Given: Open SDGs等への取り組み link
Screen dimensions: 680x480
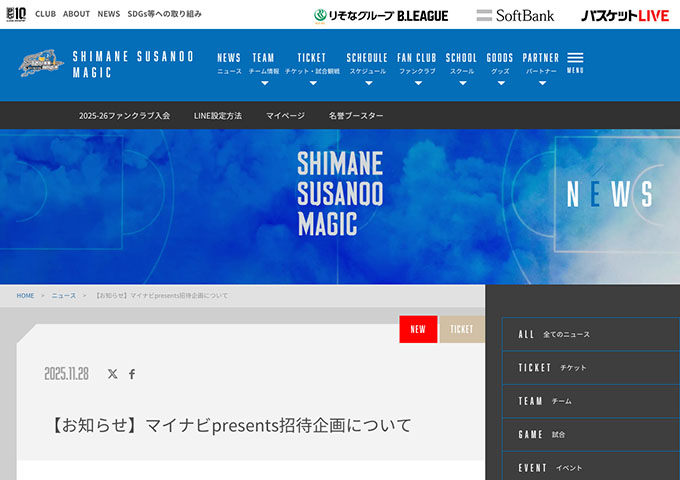Looking at the screenshot, I should (164, 14).
